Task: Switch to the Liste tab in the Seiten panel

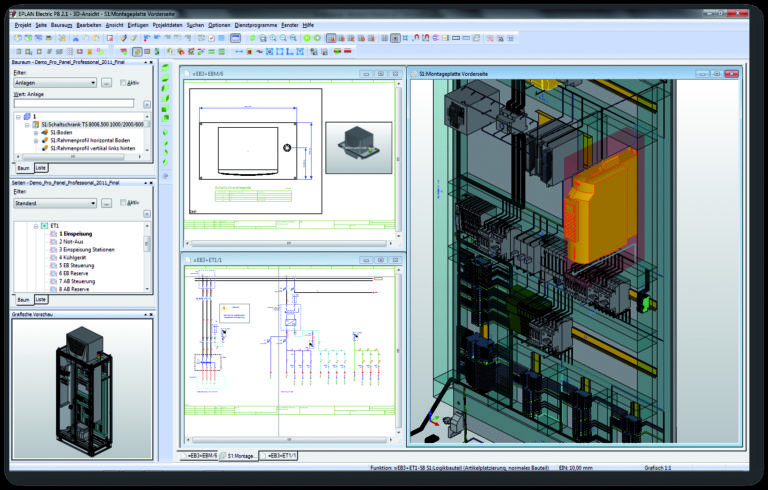Action: pyautogui.click(x=41, y=299)
